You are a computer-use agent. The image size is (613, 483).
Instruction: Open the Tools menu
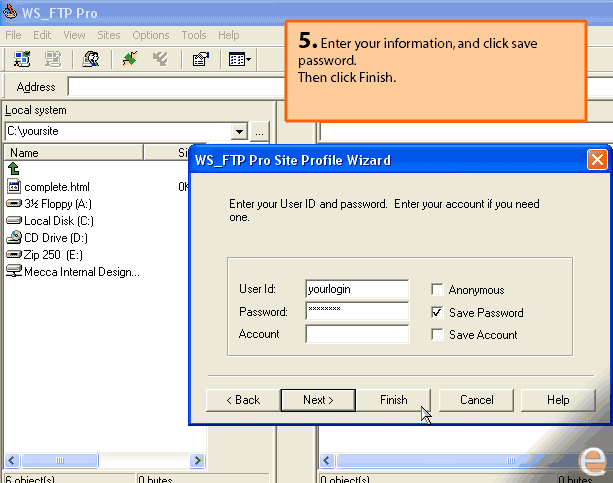click(x=194, y=35)
